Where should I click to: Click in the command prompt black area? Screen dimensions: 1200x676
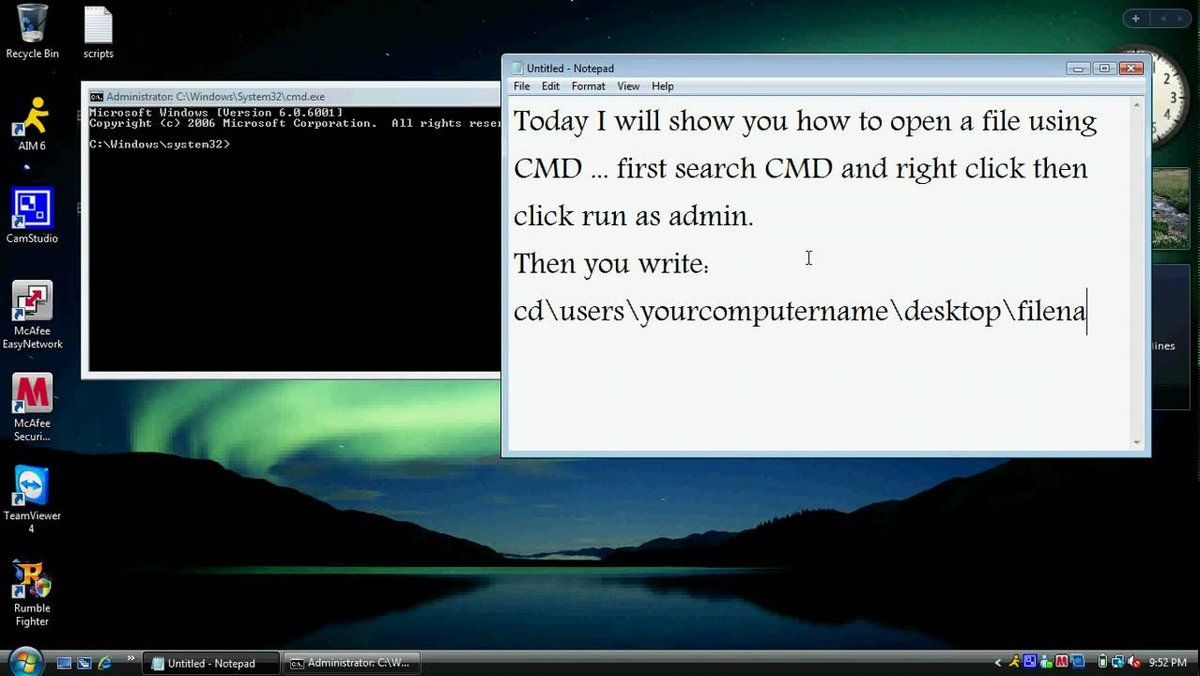(290, 260)
